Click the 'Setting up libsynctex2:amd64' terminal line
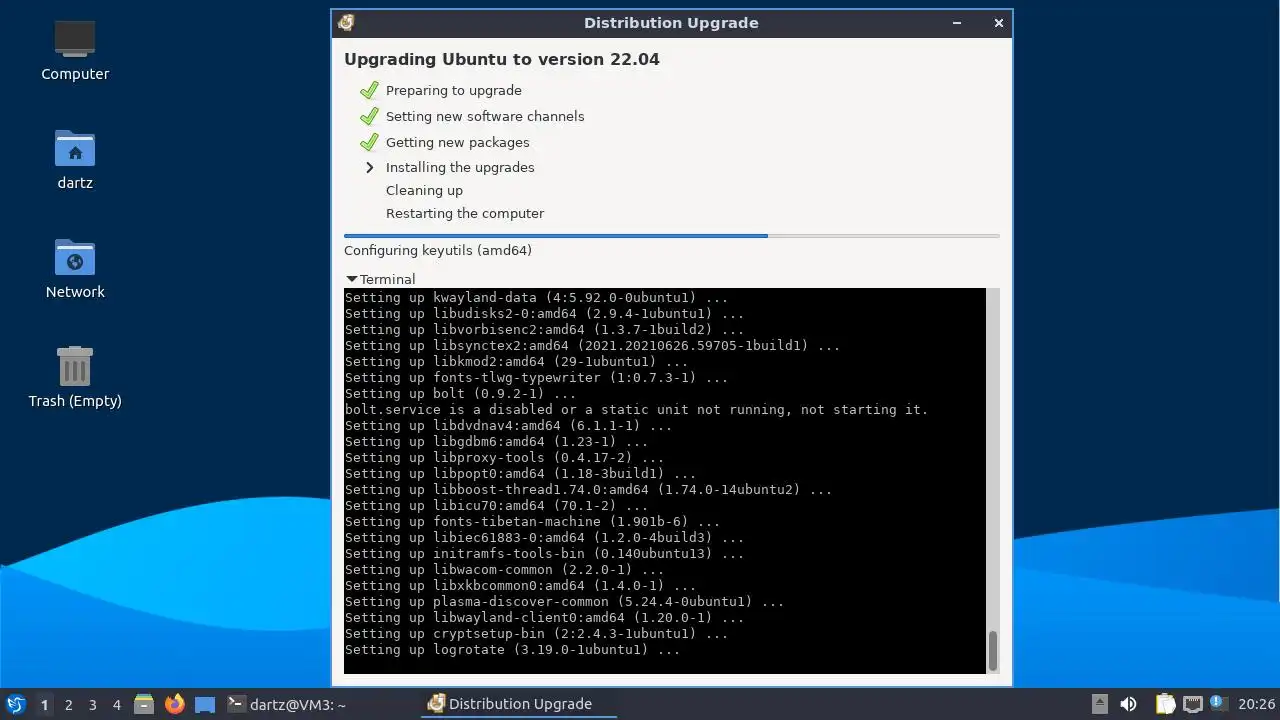Image resolution: width=1280 pixels, height=720 pixels. pyautogui.click(x=592, y=346)
